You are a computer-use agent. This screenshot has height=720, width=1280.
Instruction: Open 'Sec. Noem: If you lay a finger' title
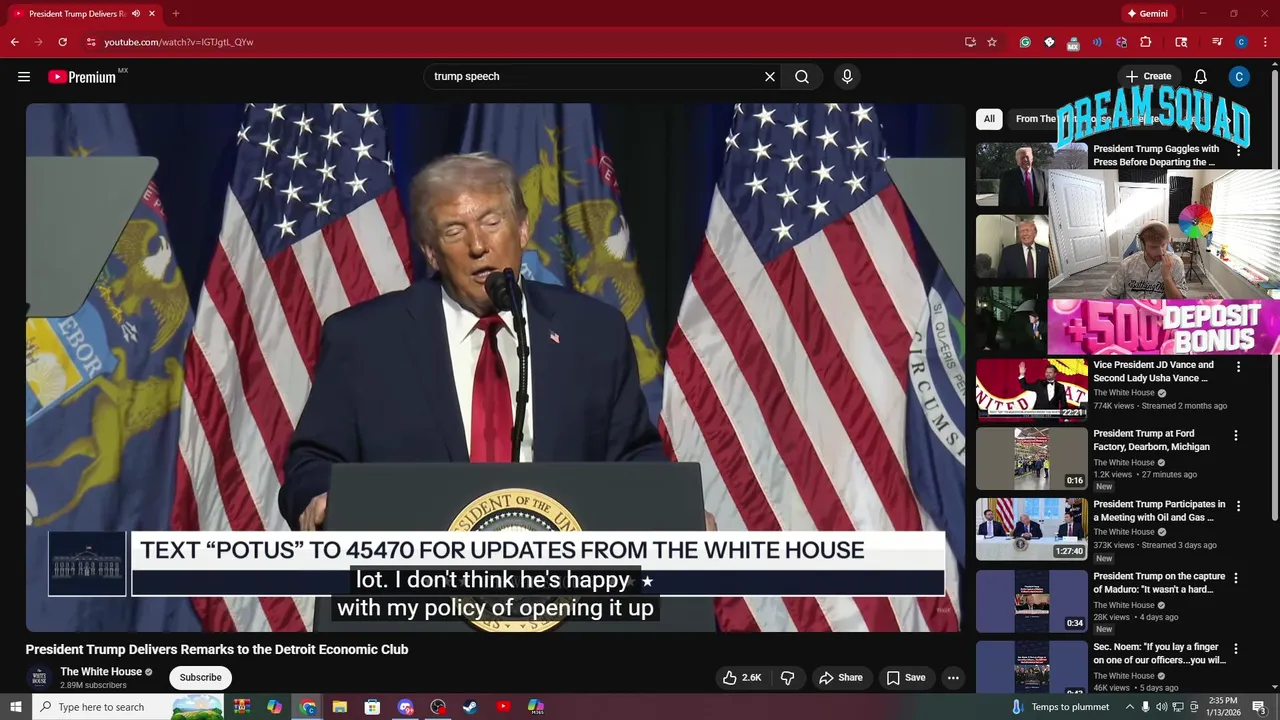[x=1158, y=654]
